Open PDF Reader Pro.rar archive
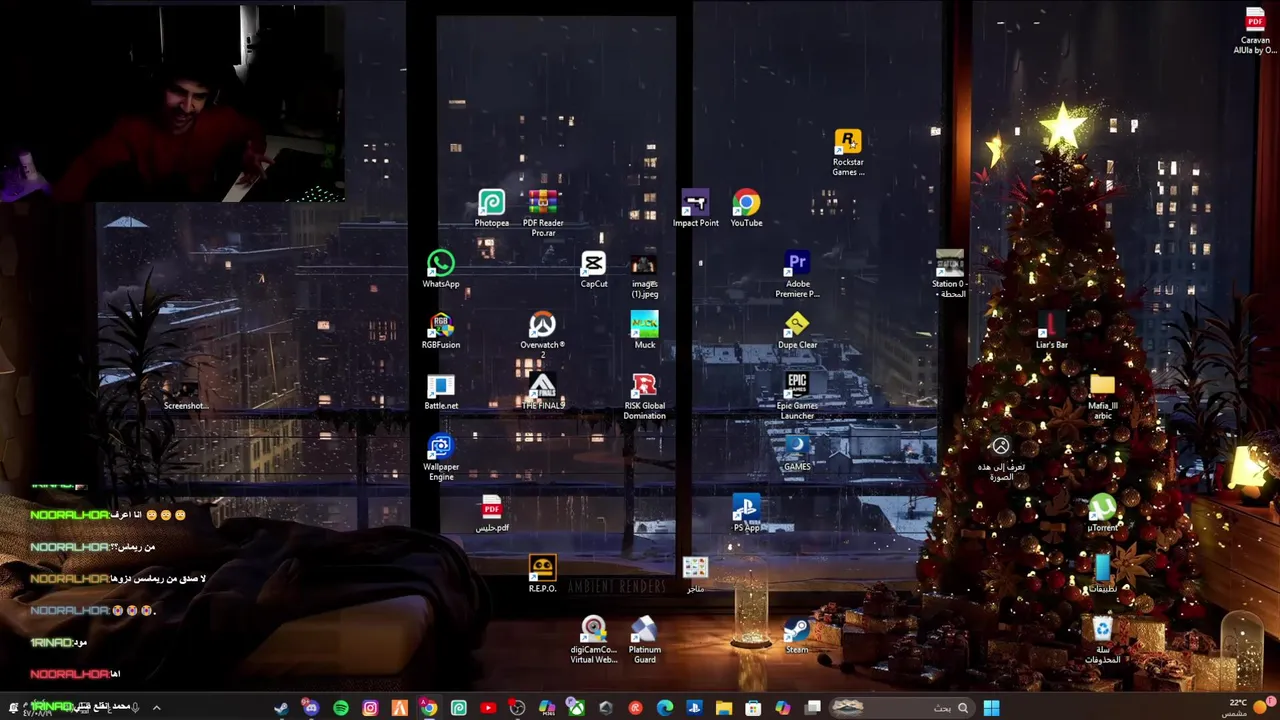 click(x=543, y=213)
